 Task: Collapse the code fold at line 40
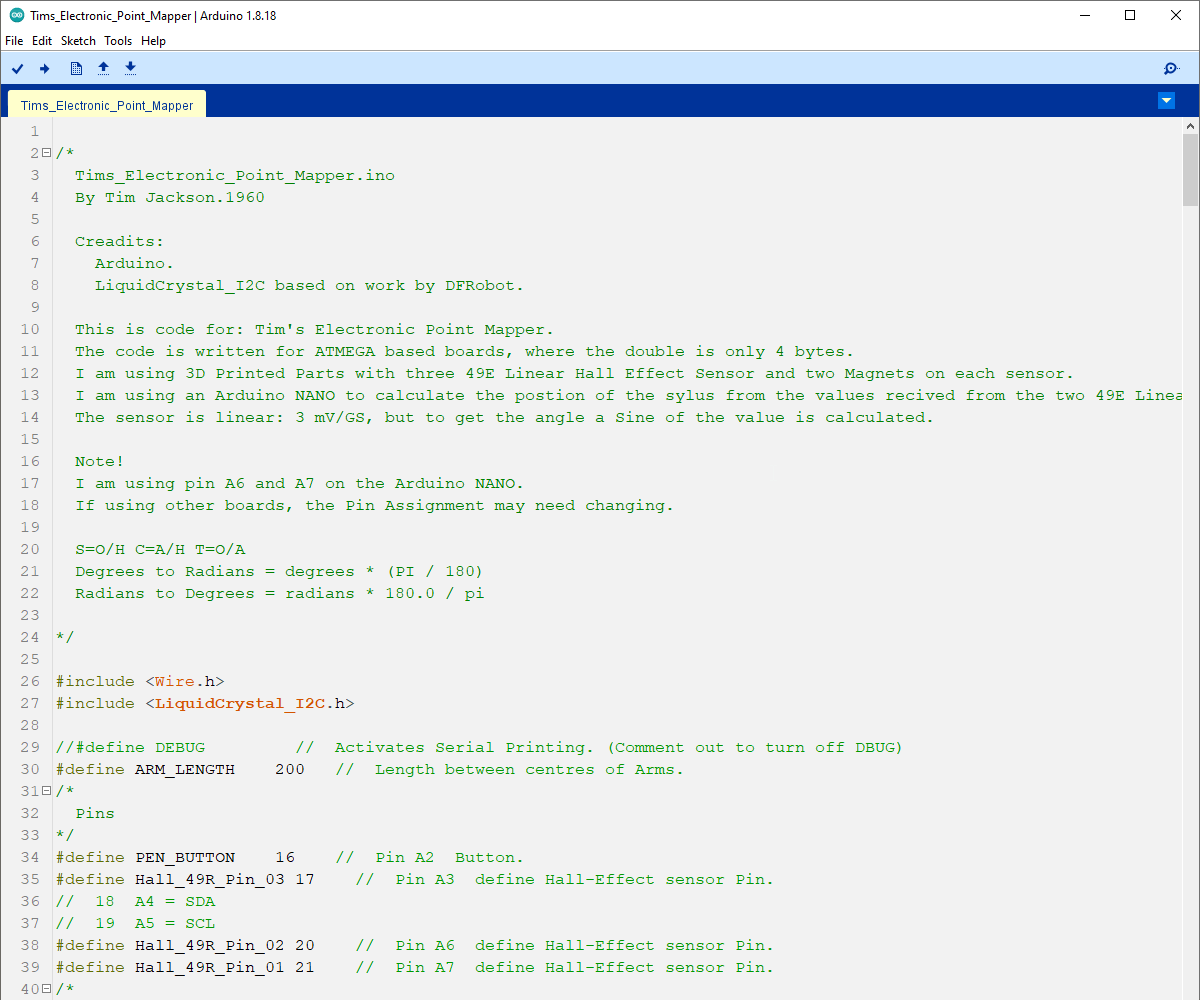(45, 988)
